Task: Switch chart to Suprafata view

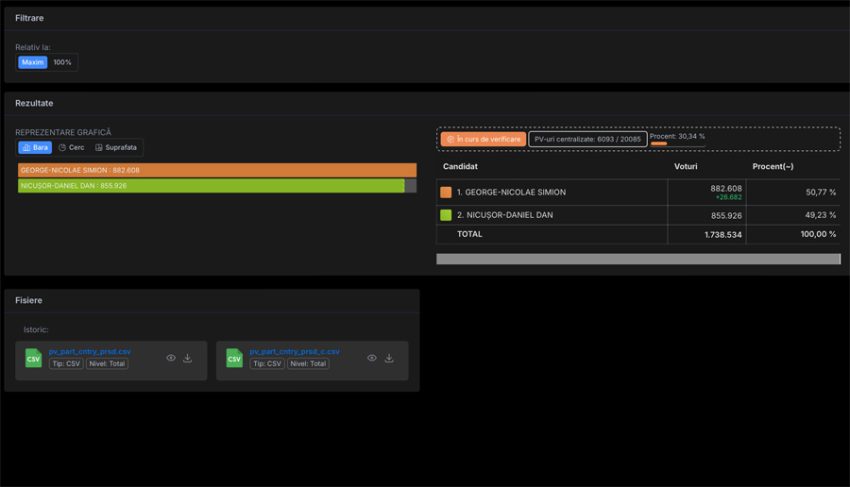Action: pos(114,147)
